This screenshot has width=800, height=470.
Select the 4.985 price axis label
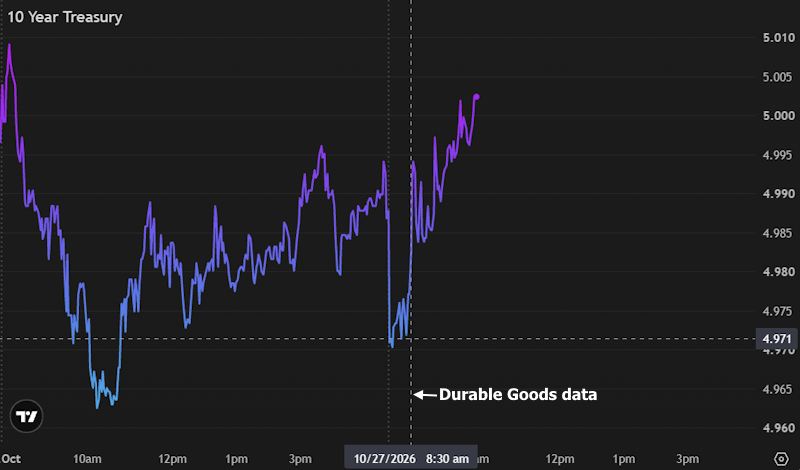(779, 233)
